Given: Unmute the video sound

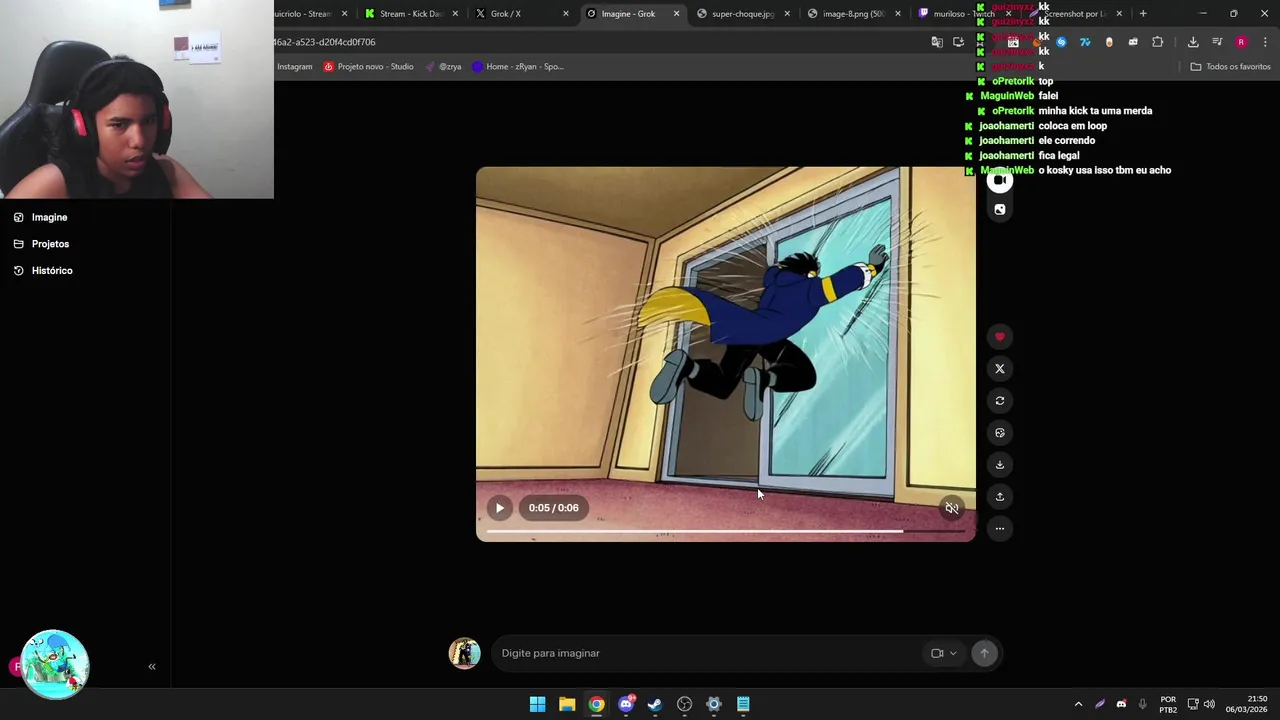Looking at the screenshot, I should pos(952,508).
